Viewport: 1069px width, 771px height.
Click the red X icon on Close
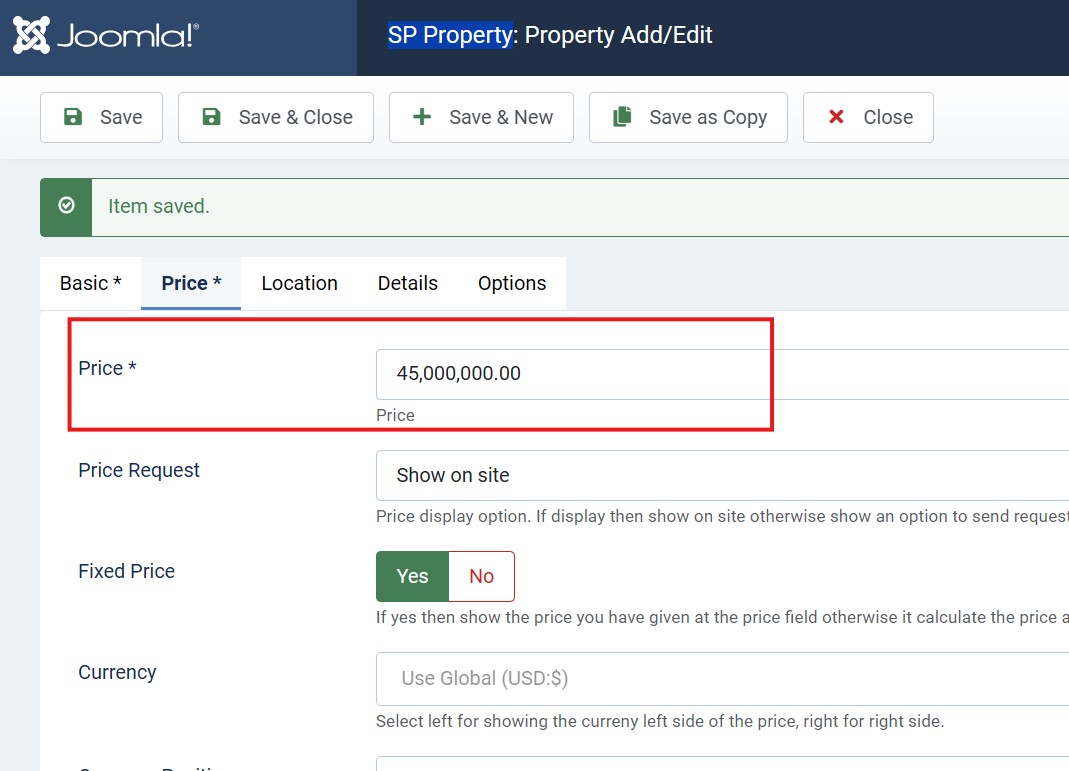point(836,117)
